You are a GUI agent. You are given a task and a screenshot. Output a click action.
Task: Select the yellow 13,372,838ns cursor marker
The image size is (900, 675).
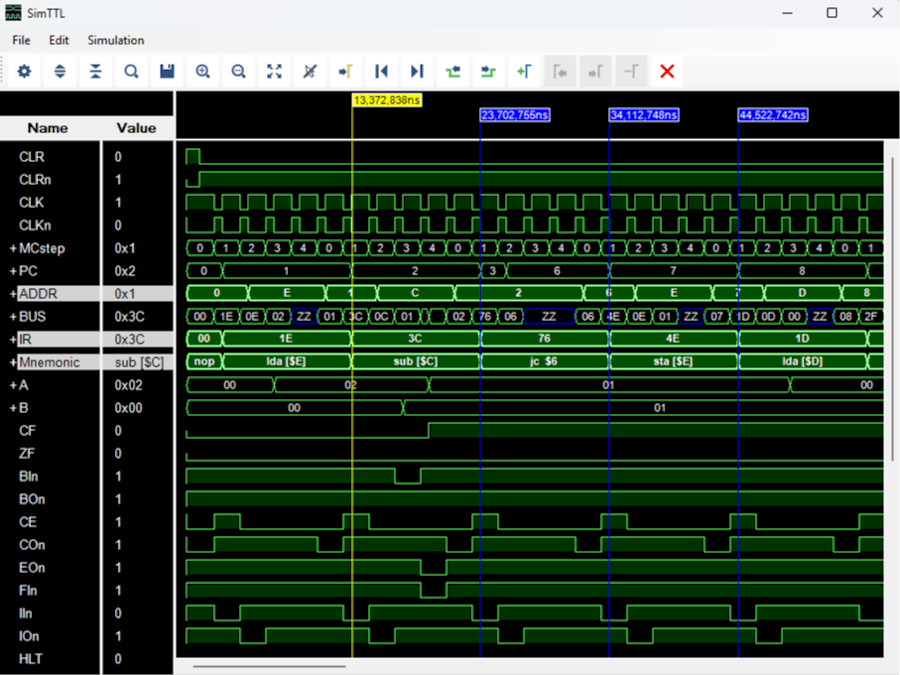(x=387, y=100)
